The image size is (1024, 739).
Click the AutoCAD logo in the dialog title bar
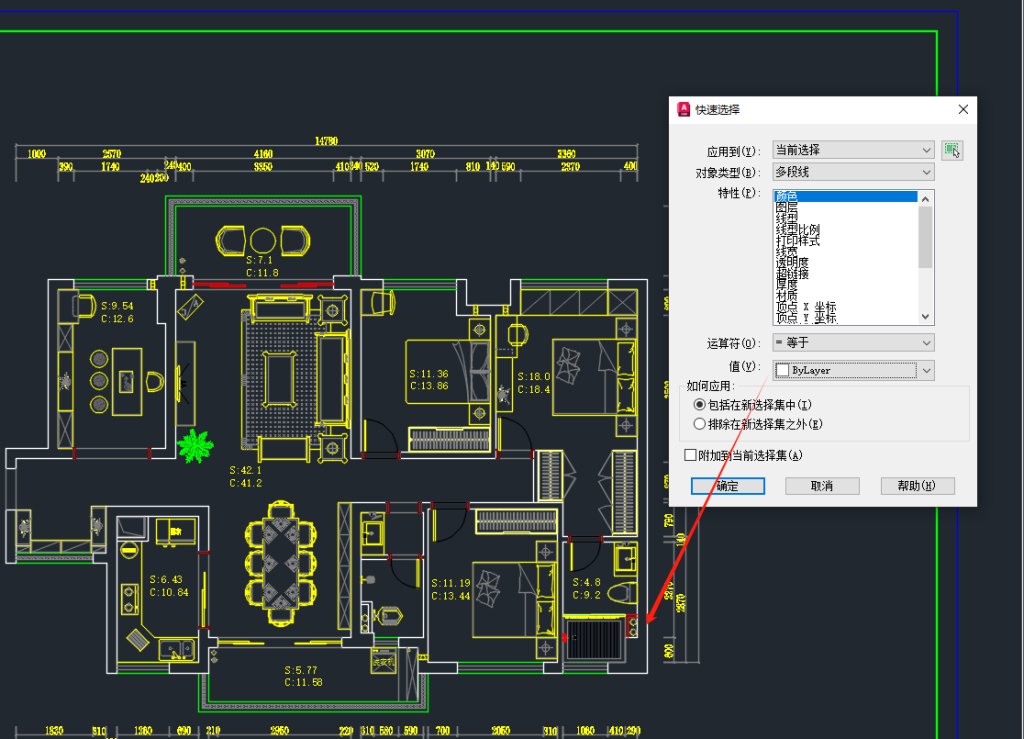coord(683,109)
